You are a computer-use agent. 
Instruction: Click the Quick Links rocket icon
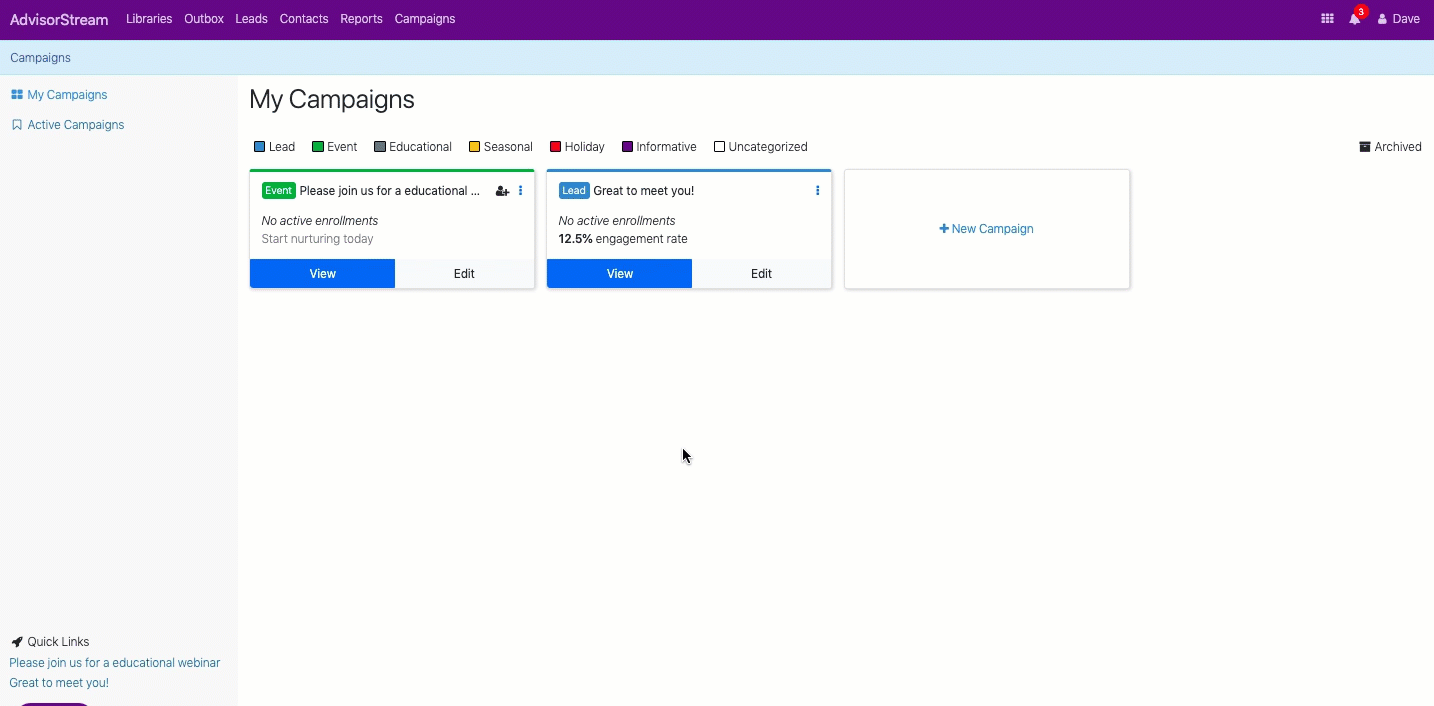[x=17, y=642]
